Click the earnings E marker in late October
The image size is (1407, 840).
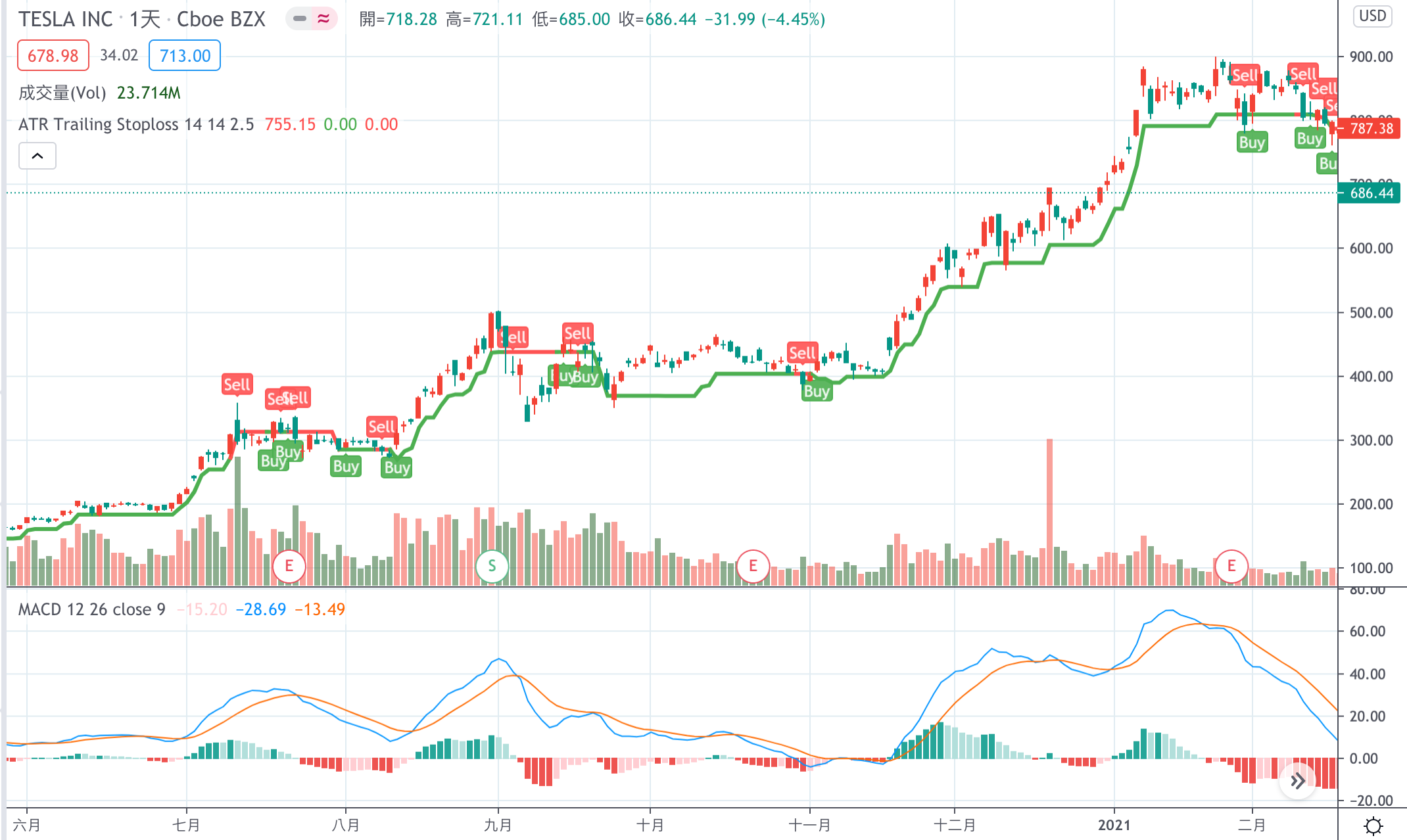pos(753,566)
